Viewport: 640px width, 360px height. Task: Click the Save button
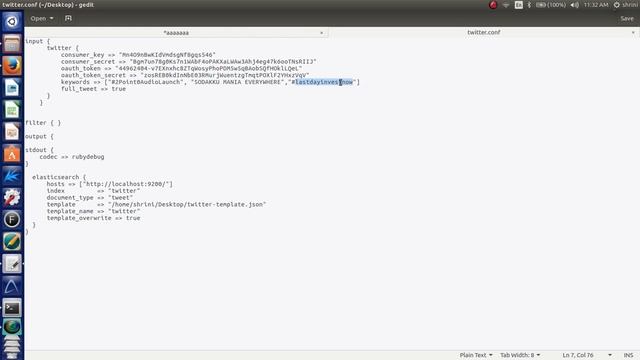[x=627, y=18]
